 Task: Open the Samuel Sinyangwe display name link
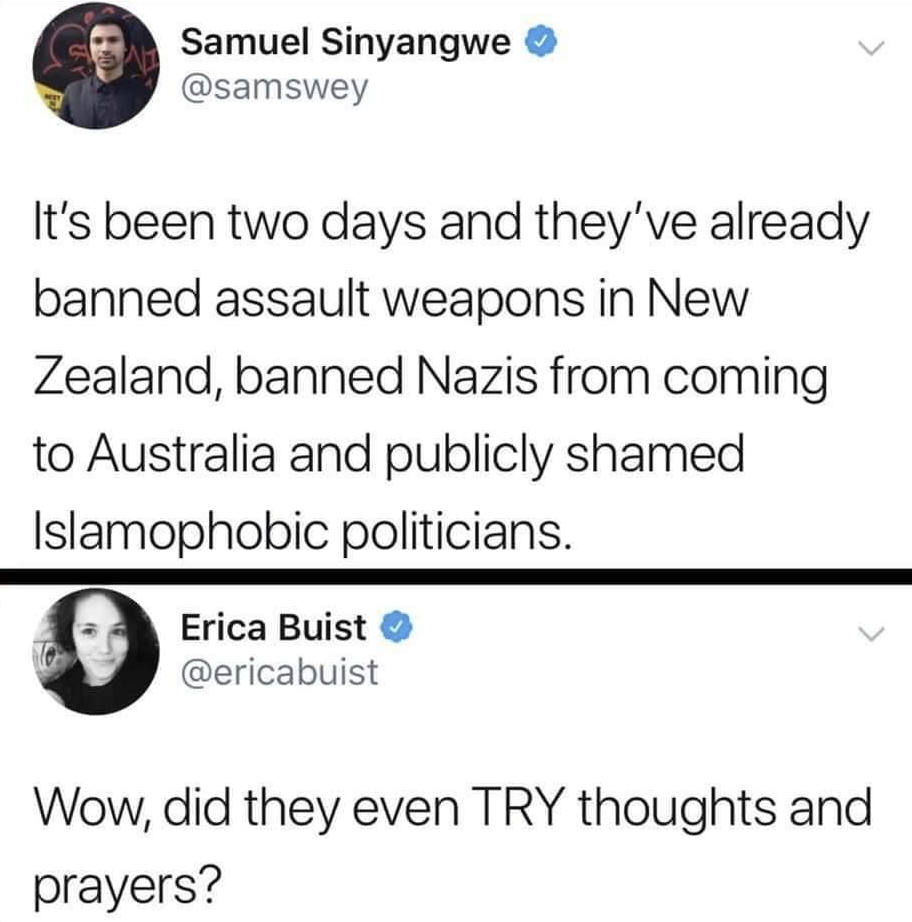346,43
